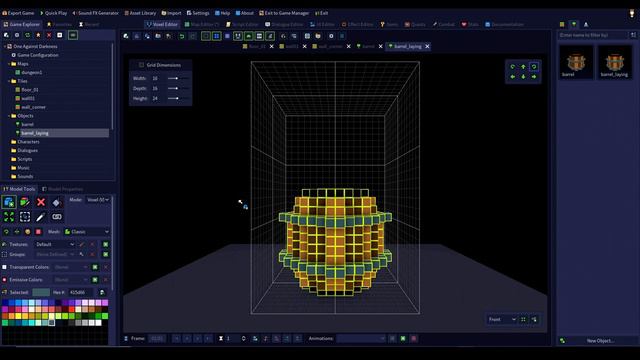640x360 pixels.
Task: Switch to the Model Tools tab
Action: coord(19,189)
